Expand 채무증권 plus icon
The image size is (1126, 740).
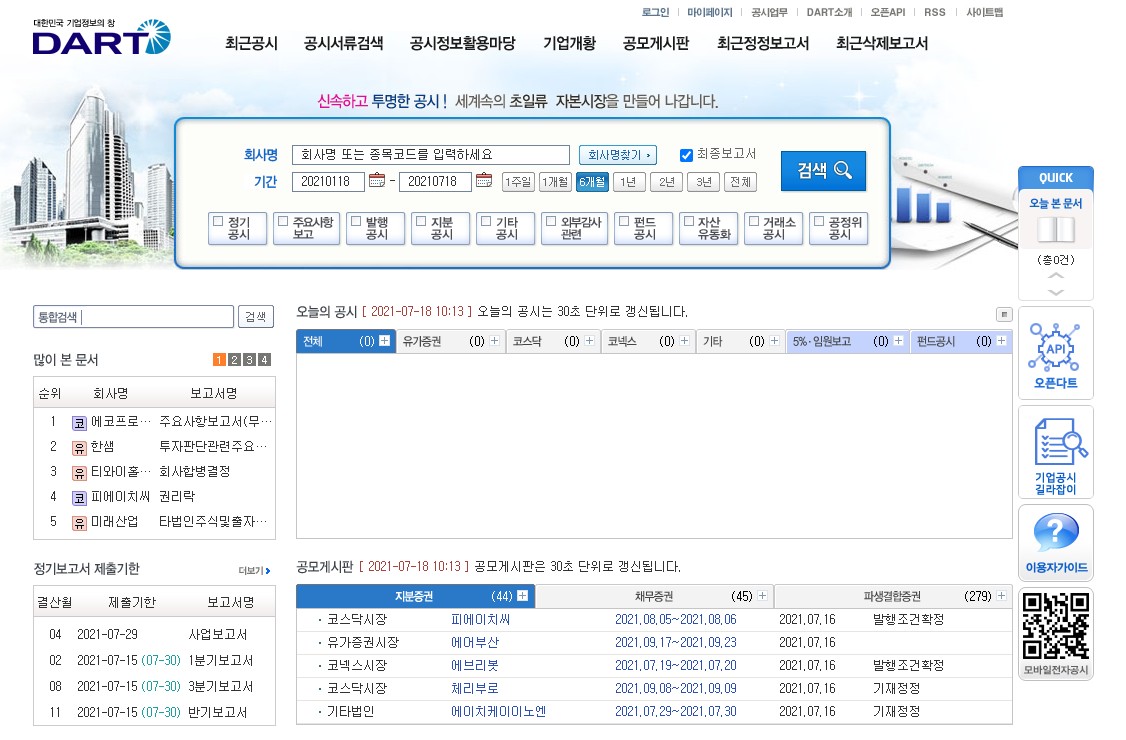(762, 596)
